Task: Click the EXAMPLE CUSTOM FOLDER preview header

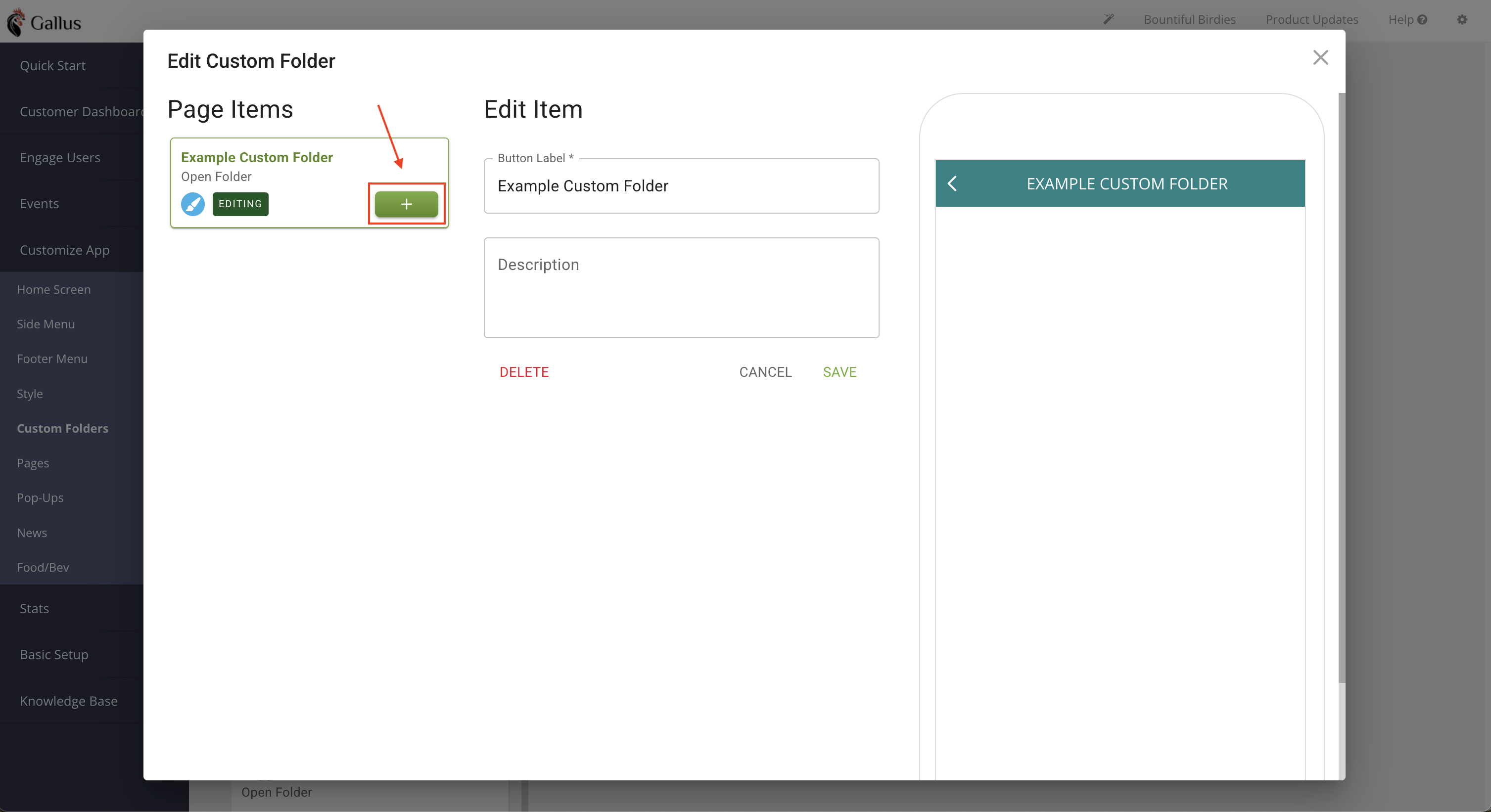Action: click(1120, 183)
